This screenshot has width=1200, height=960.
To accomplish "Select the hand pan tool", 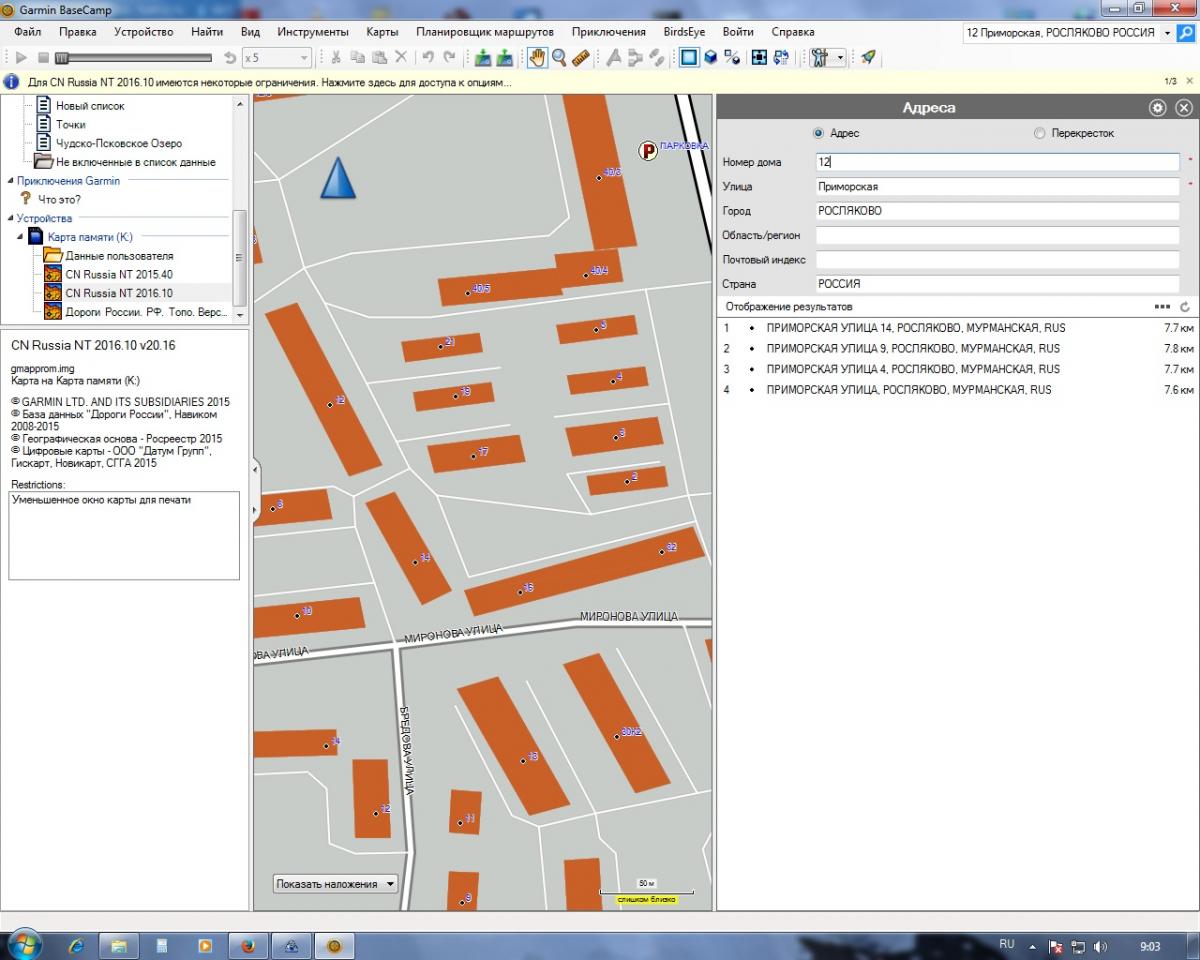I will (x=538, y=58).
